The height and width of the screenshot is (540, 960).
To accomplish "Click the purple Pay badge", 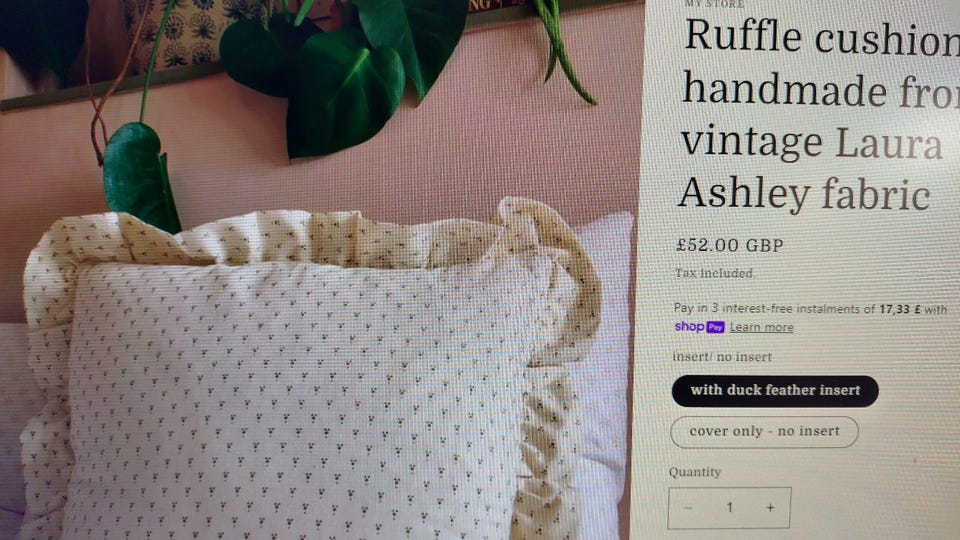I will coord(715,328).
